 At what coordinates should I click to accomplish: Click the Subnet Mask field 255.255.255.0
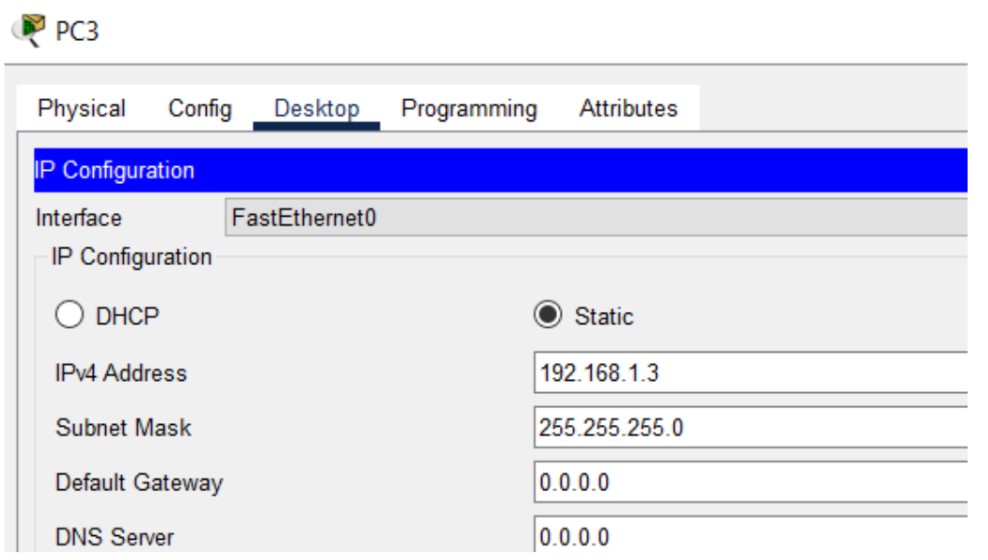[x=750, y=428]
